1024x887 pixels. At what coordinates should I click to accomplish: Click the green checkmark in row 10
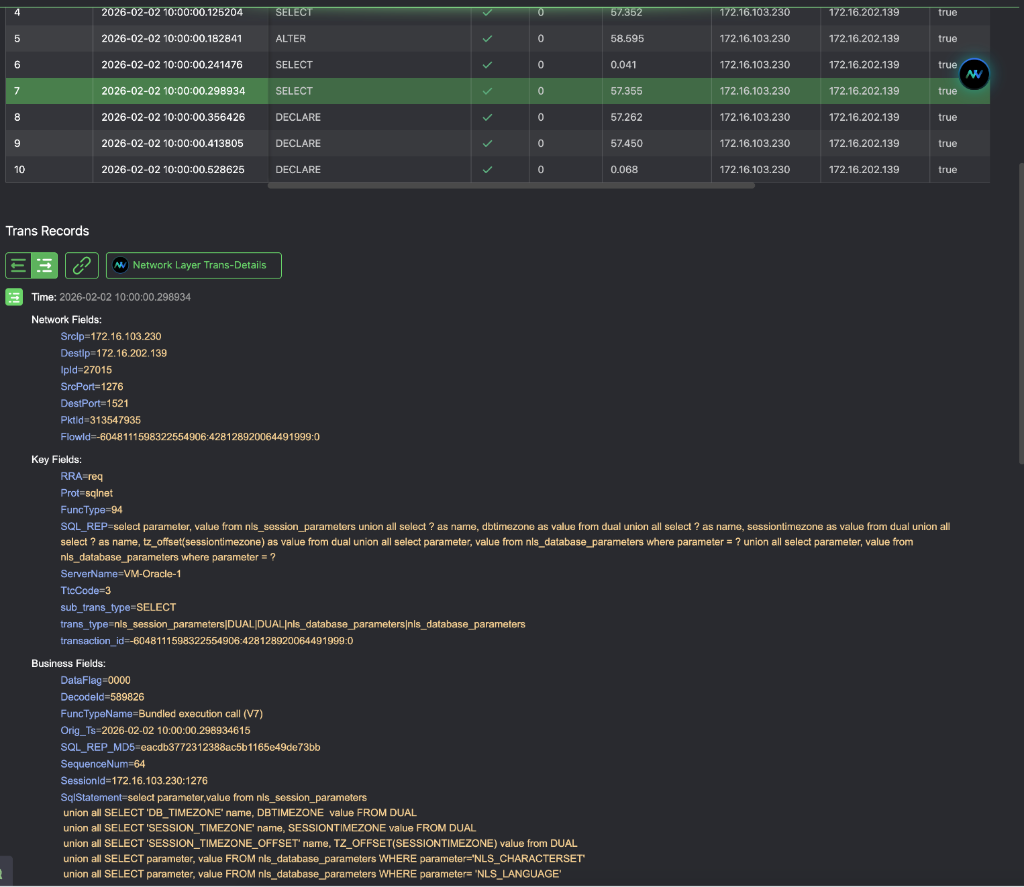click(x=487, y=169)
